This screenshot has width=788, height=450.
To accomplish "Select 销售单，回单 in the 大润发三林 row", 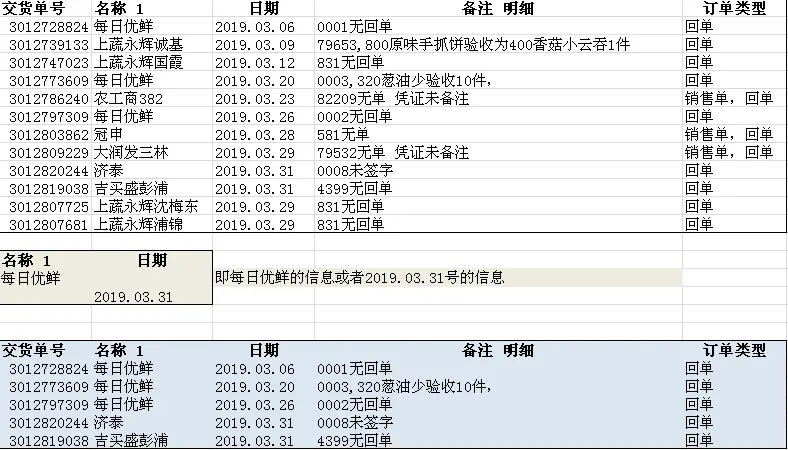I will (x=729, y=153).
